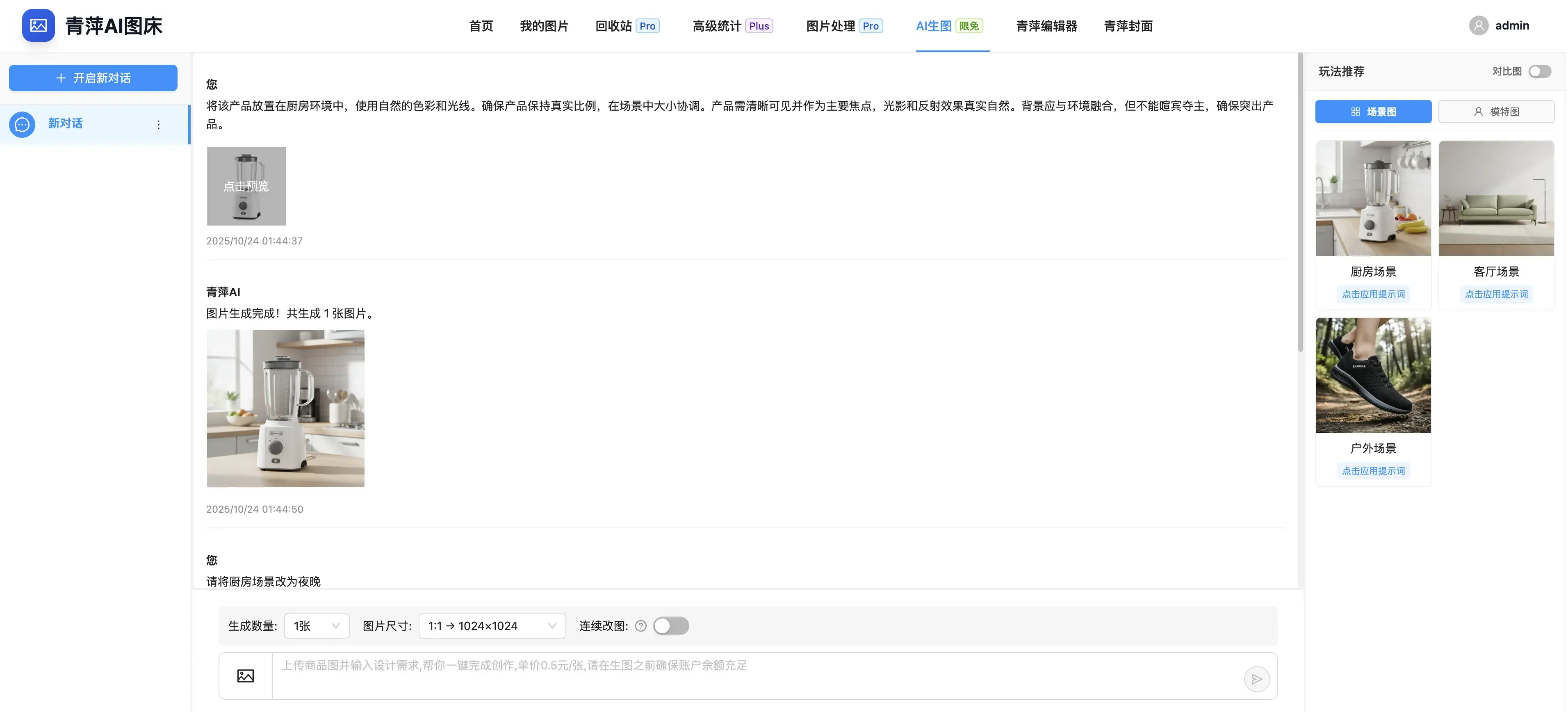Screen dimensions: 1568x712
Task: Click the send message arrow icon
Action: (x=1256, y=679)
